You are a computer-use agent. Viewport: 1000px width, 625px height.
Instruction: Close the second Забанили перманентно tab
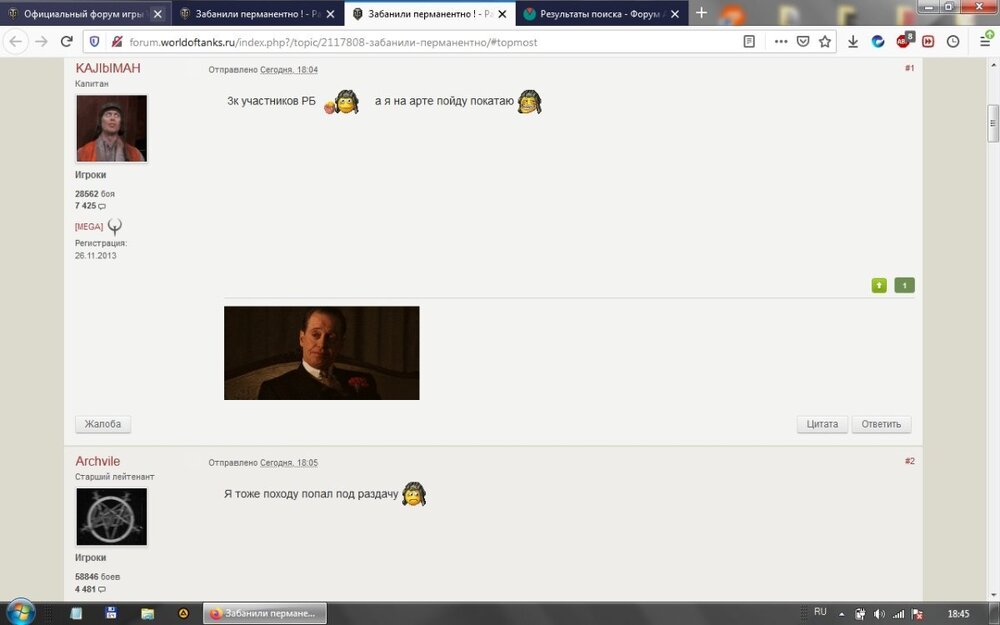pos(330,13)
